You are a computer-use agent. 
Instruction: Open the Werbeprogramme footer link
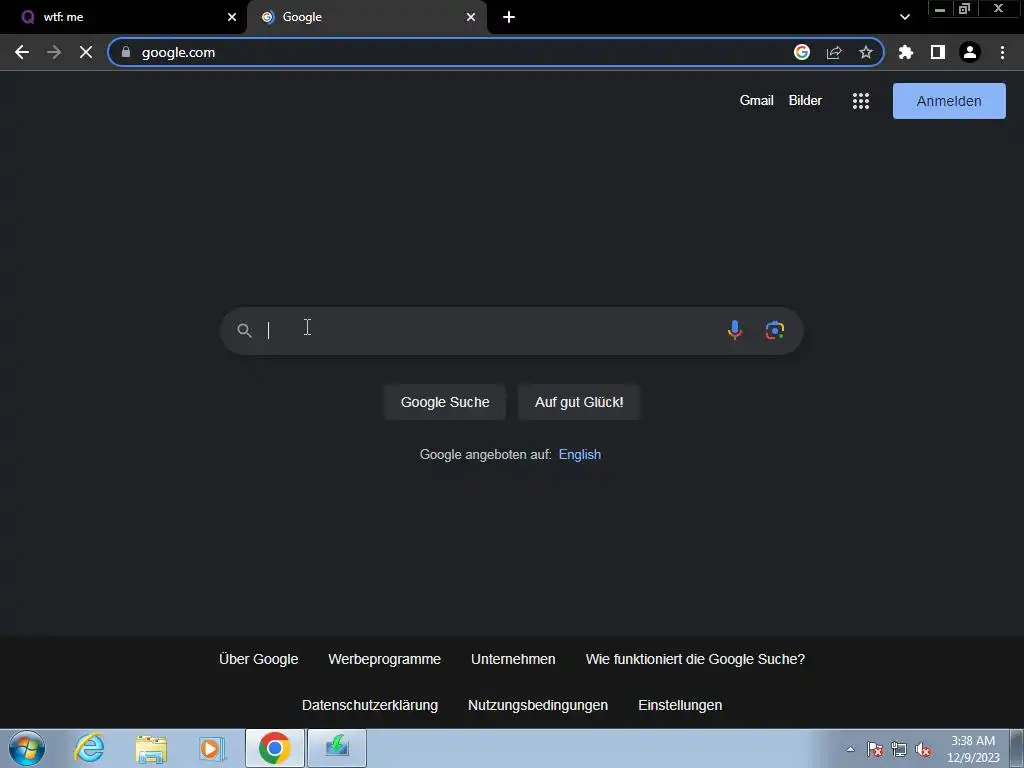pos(384,660)
